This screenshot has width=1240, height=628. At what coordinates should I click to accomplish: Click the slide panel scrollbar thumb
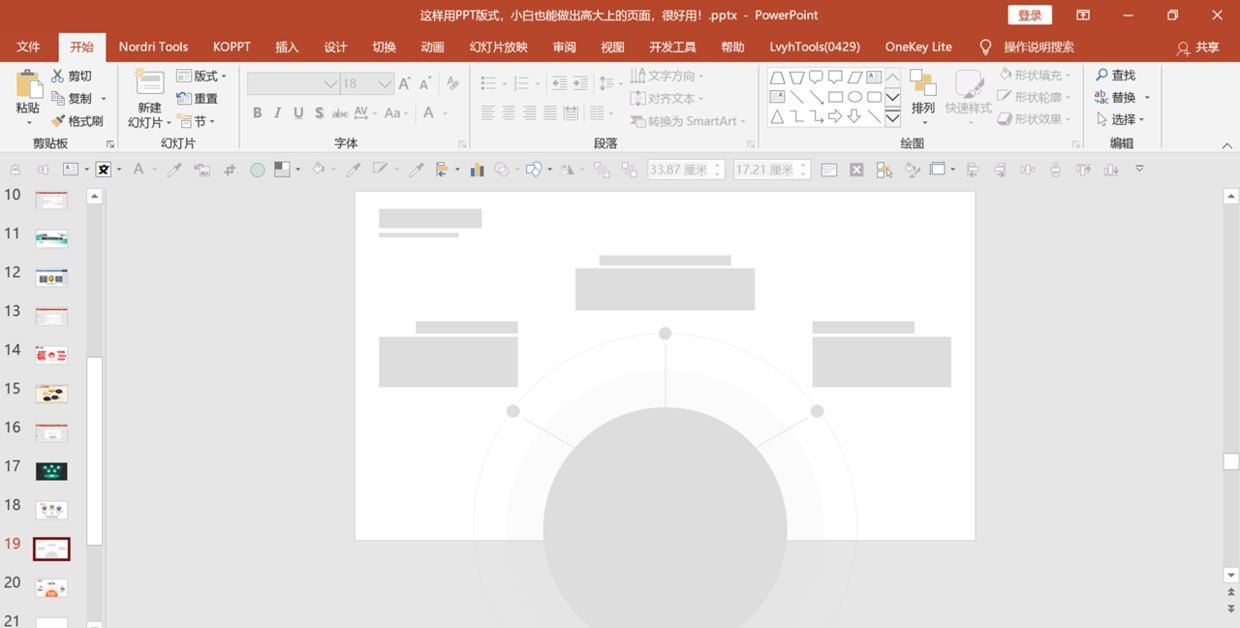click(94, 451)
